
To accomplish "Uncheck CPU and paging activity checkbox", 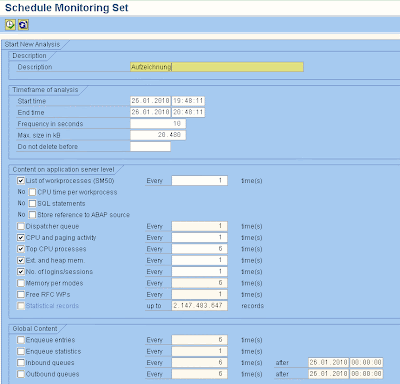I will tap(21, 238).
